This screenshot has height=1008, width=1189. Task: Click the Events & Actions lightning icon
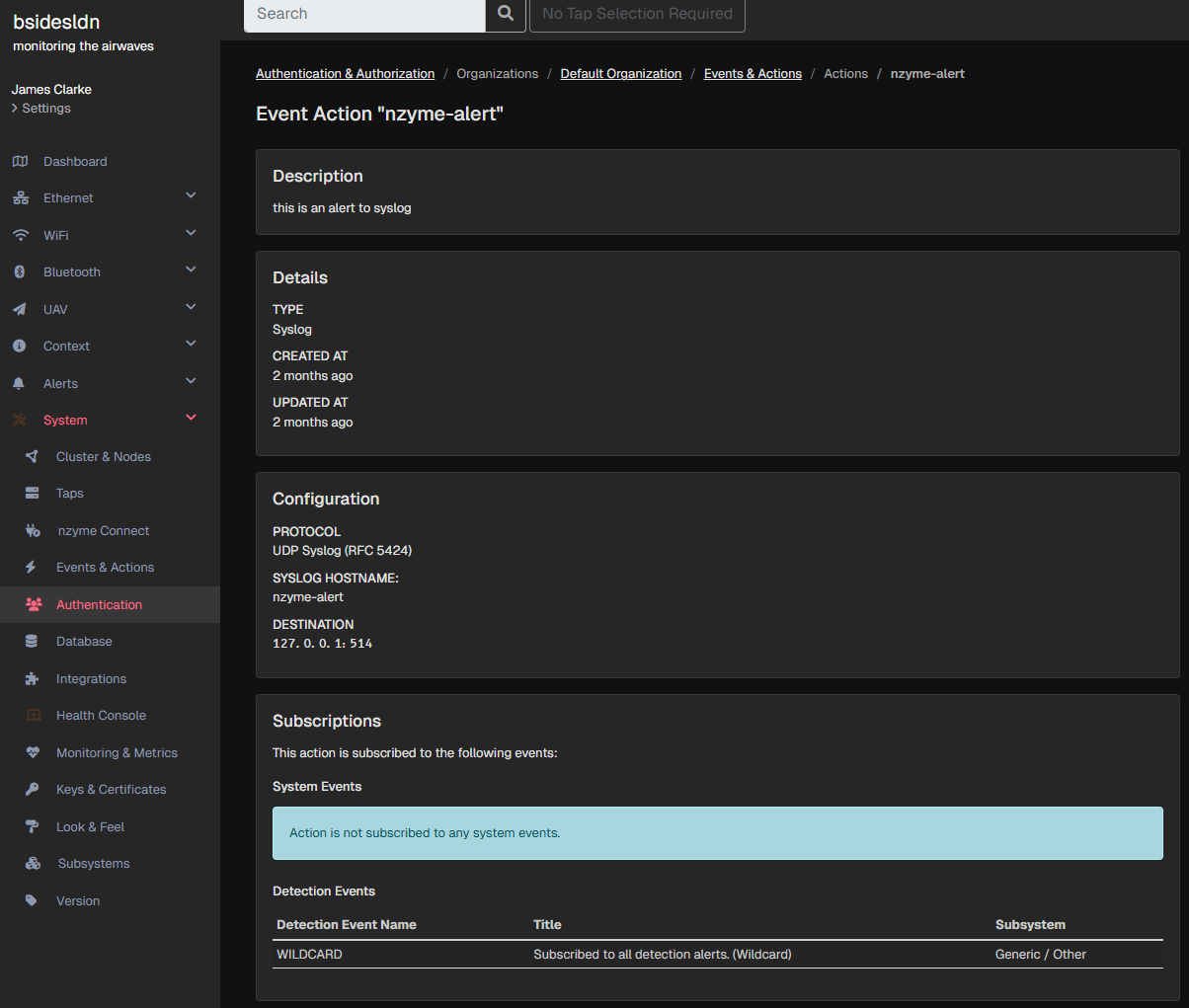click(x=32, y=568)
